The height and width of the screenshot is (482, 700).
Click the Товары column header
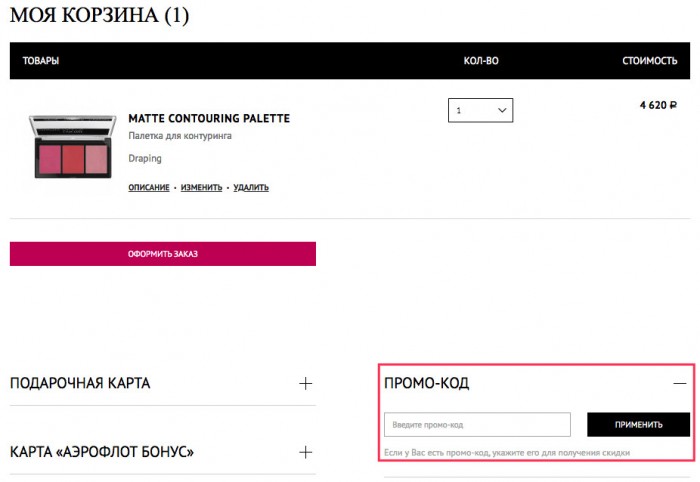(41, 61)
